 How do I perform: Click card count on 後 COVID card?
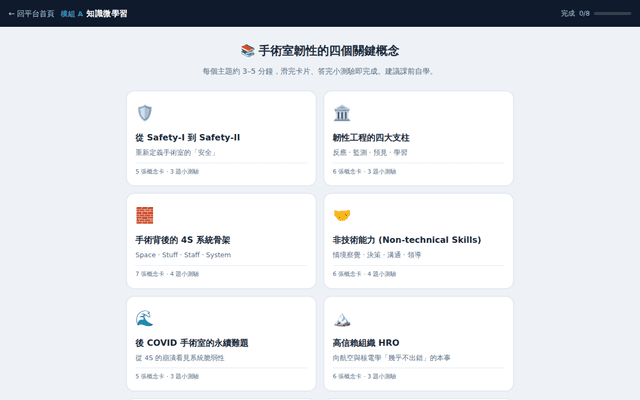coord(167,376)
